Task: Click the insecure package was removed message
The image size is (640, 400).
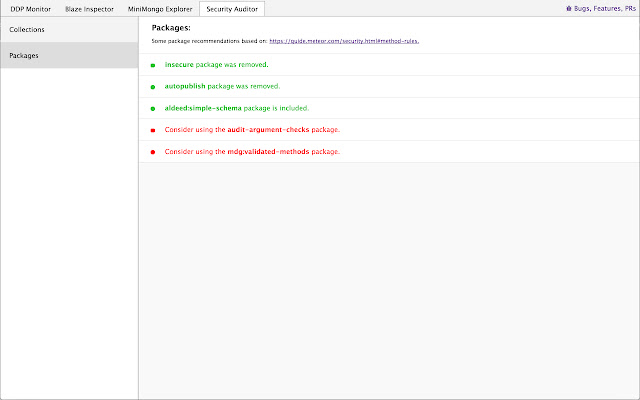Action: click(216, 64)
